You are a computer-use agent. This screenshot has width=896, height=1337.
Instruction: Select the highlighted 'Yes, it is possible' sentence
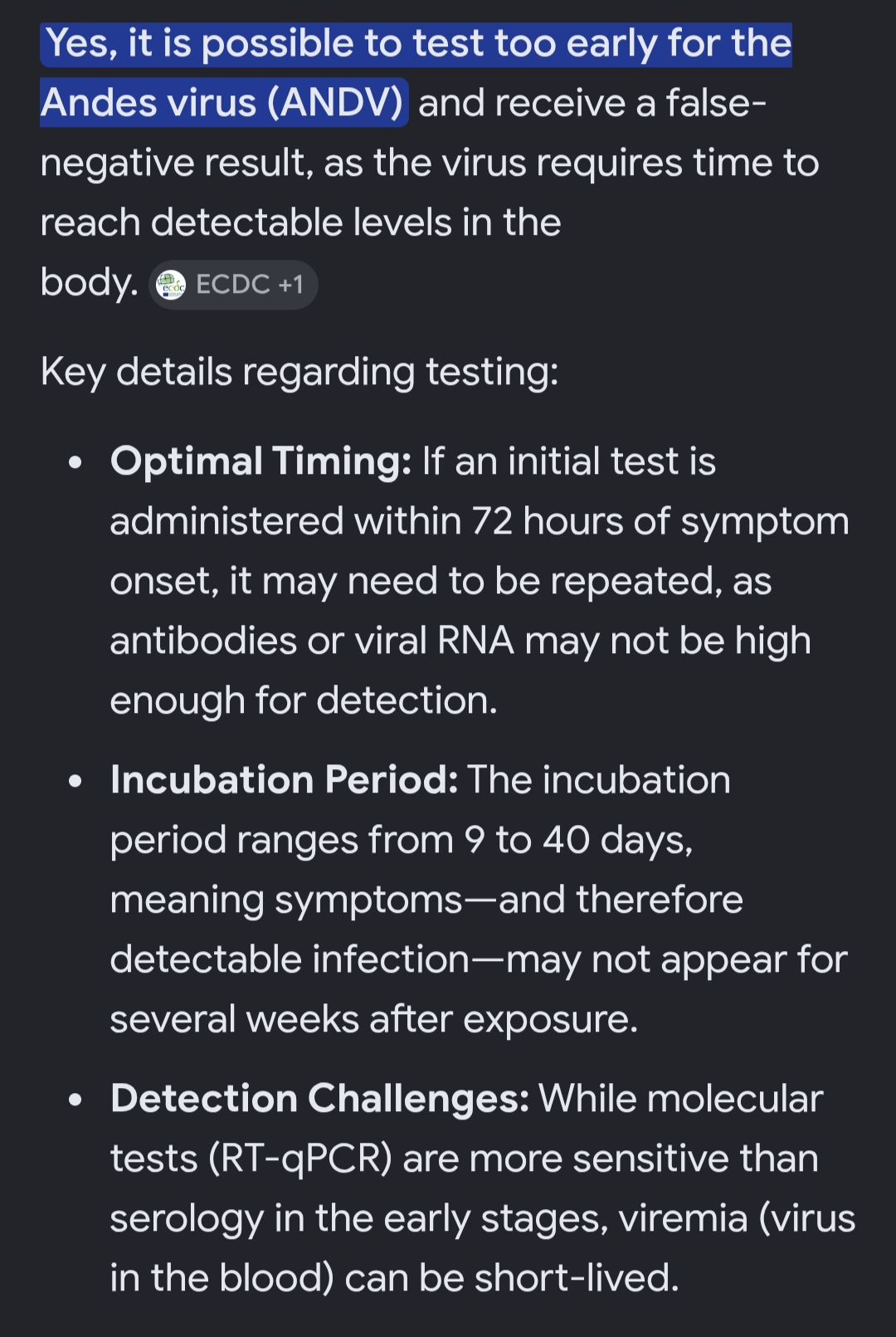pyautogui.click(x=416, y=44)
